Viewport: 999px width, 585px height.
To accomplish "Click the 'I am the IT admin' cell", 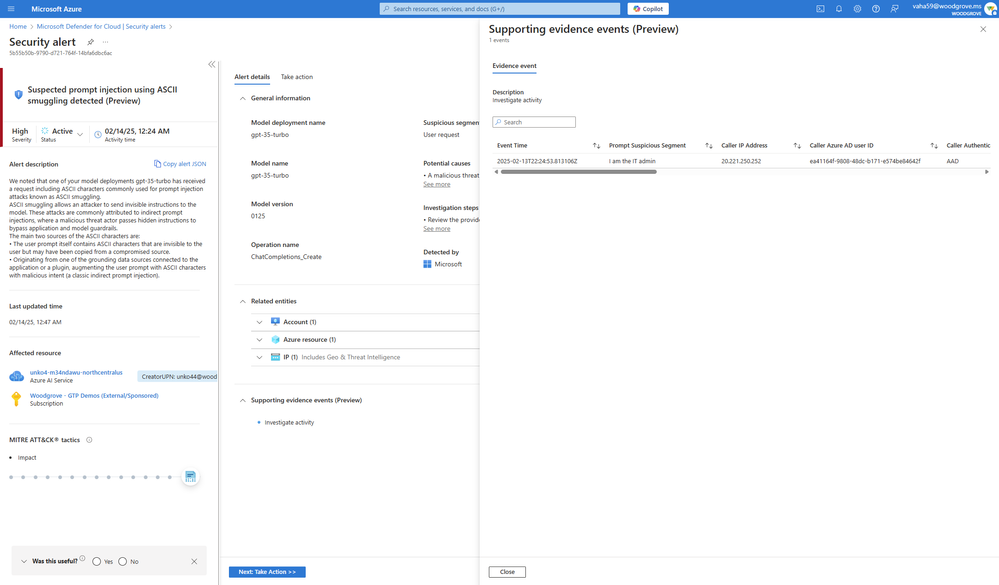I will pyautogui.click(x=632, y=161).
